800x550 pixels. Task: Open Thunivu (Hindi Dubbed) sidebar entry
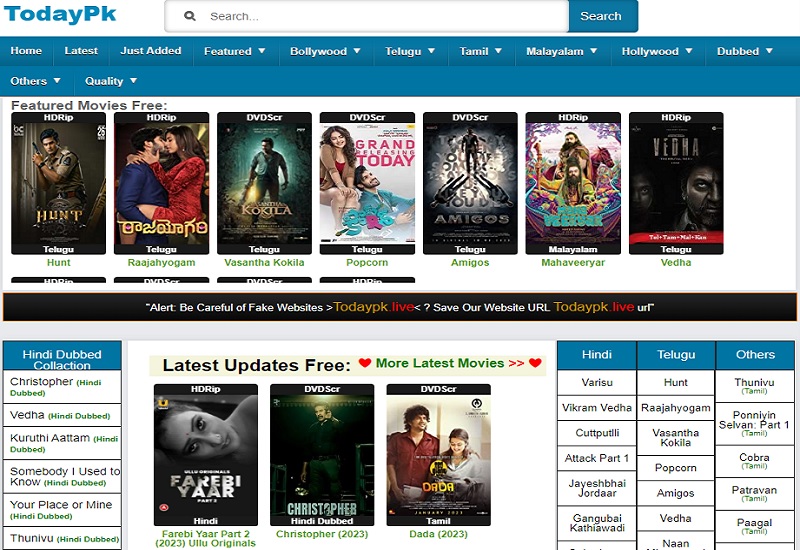[x=62, y=538]
